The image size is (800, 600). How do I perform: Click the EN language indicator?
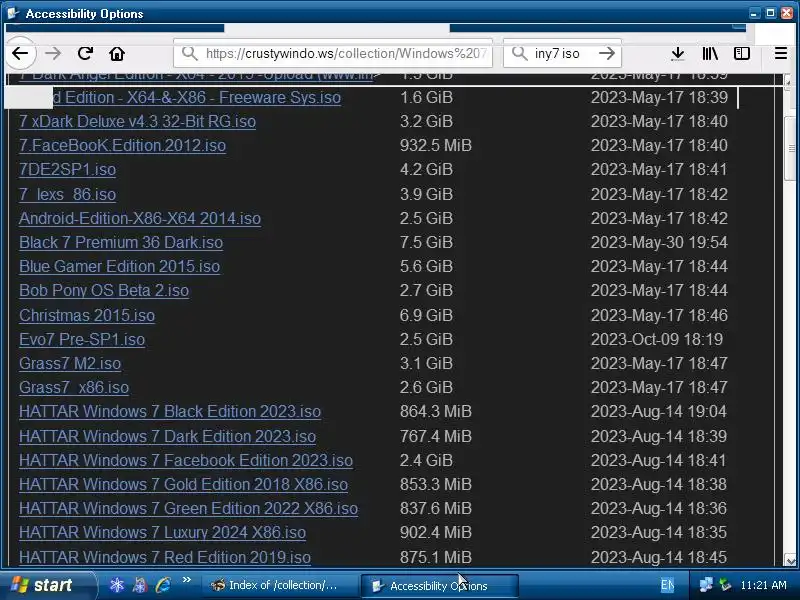pyautogui.click(x=667, y=585)
